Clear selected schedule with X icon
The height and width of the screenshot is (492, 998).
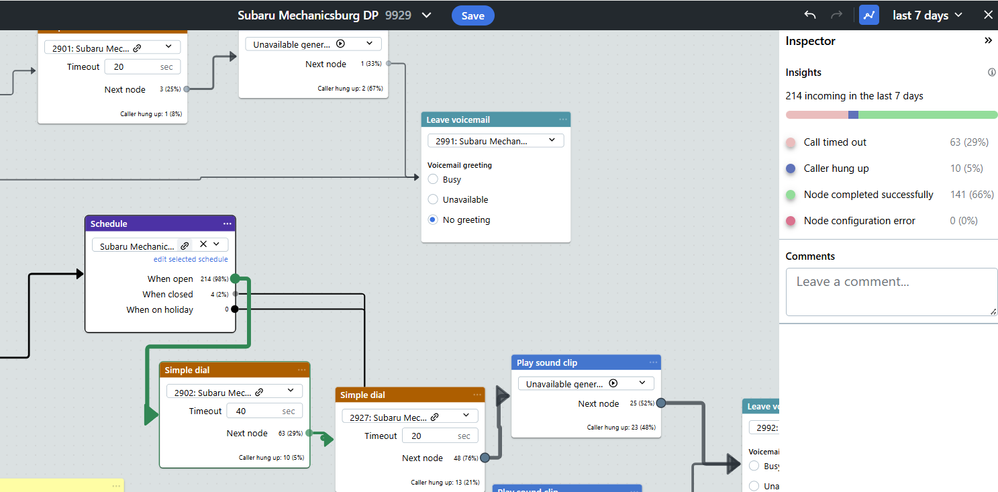pos(203,244)
